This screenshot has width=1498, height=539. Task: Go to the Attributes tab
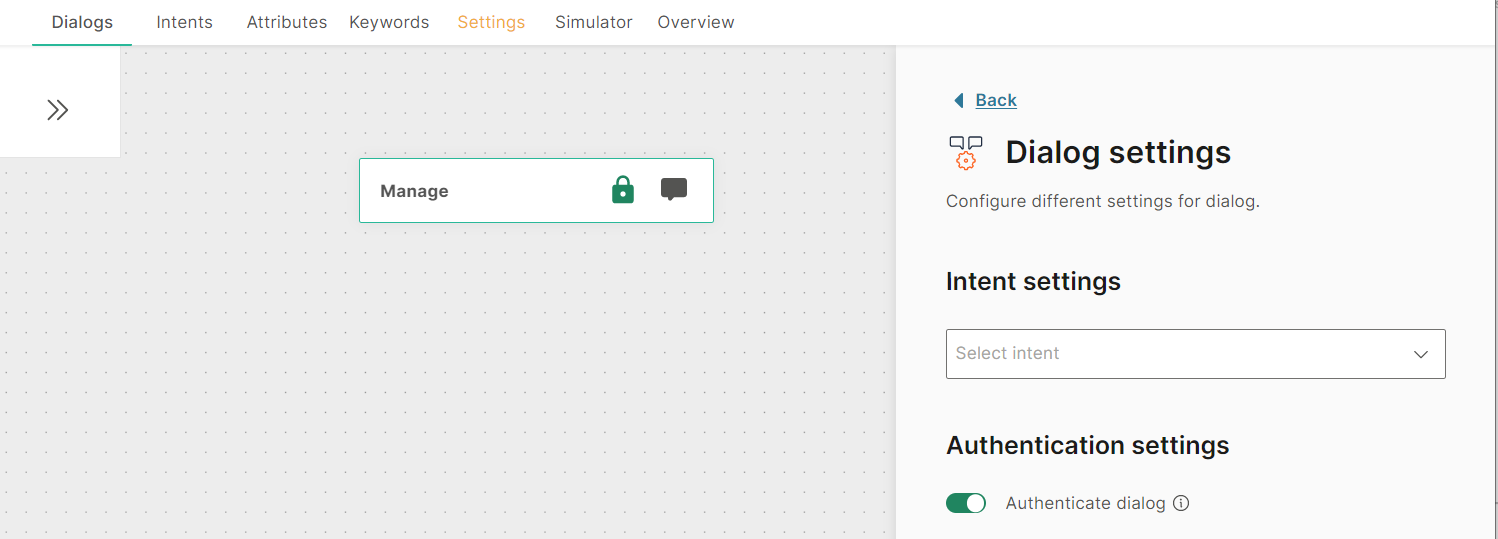(287, 22)
